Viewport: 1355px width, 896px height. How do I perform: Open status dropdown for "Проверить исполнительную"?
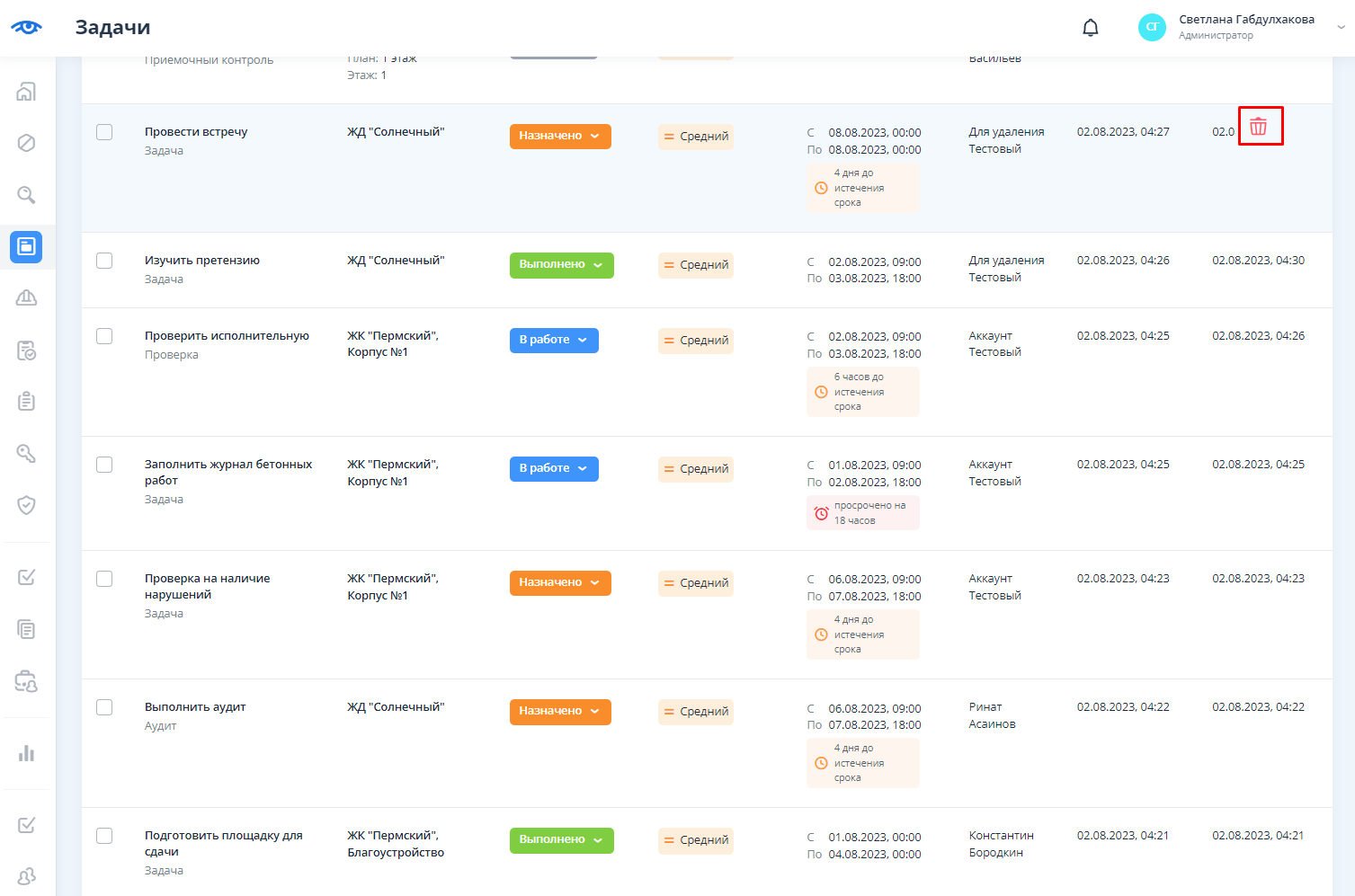[x=554, y=341]
